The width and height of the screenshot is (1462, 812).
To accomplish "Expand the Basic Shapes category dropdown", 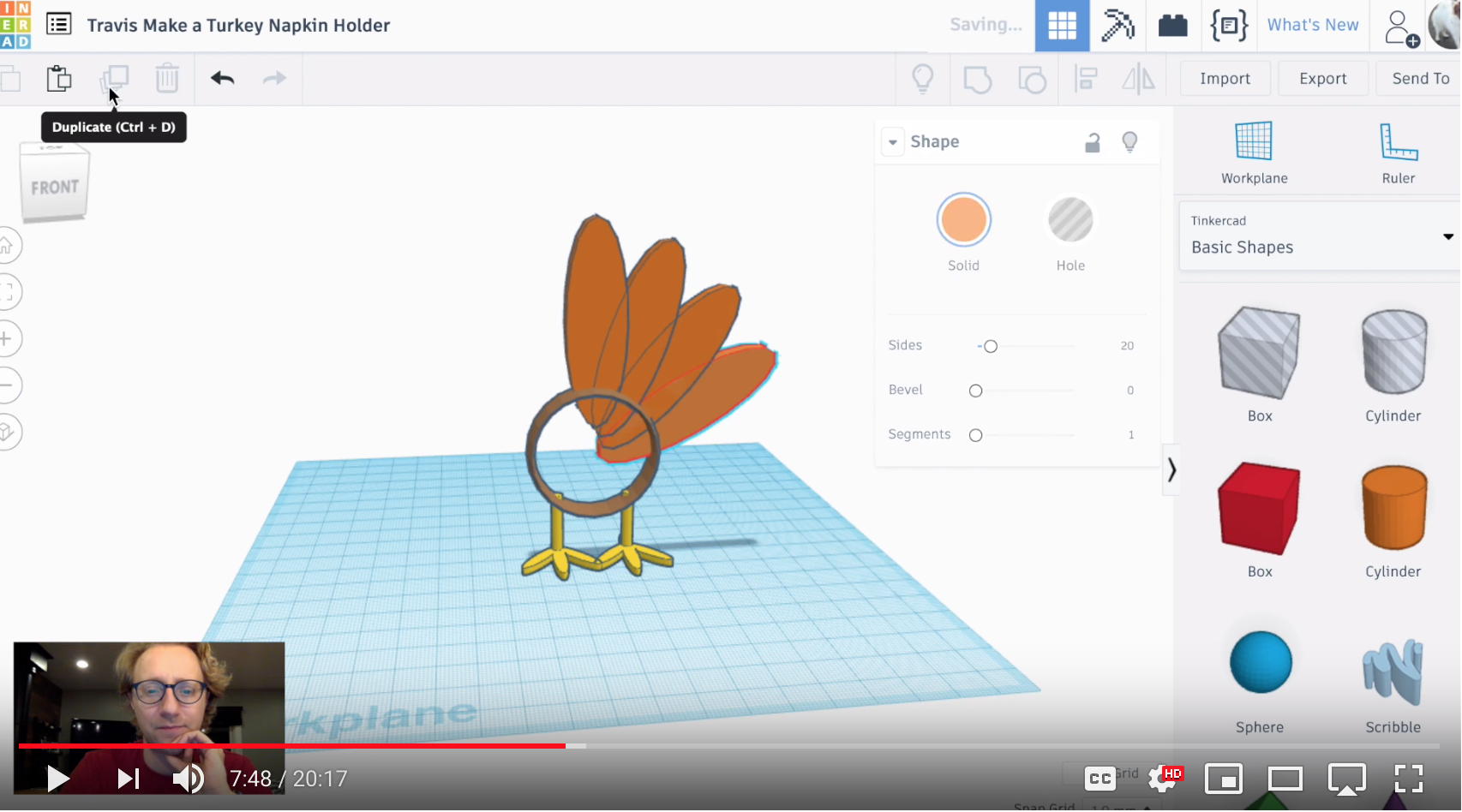I will coord(1447,237).
